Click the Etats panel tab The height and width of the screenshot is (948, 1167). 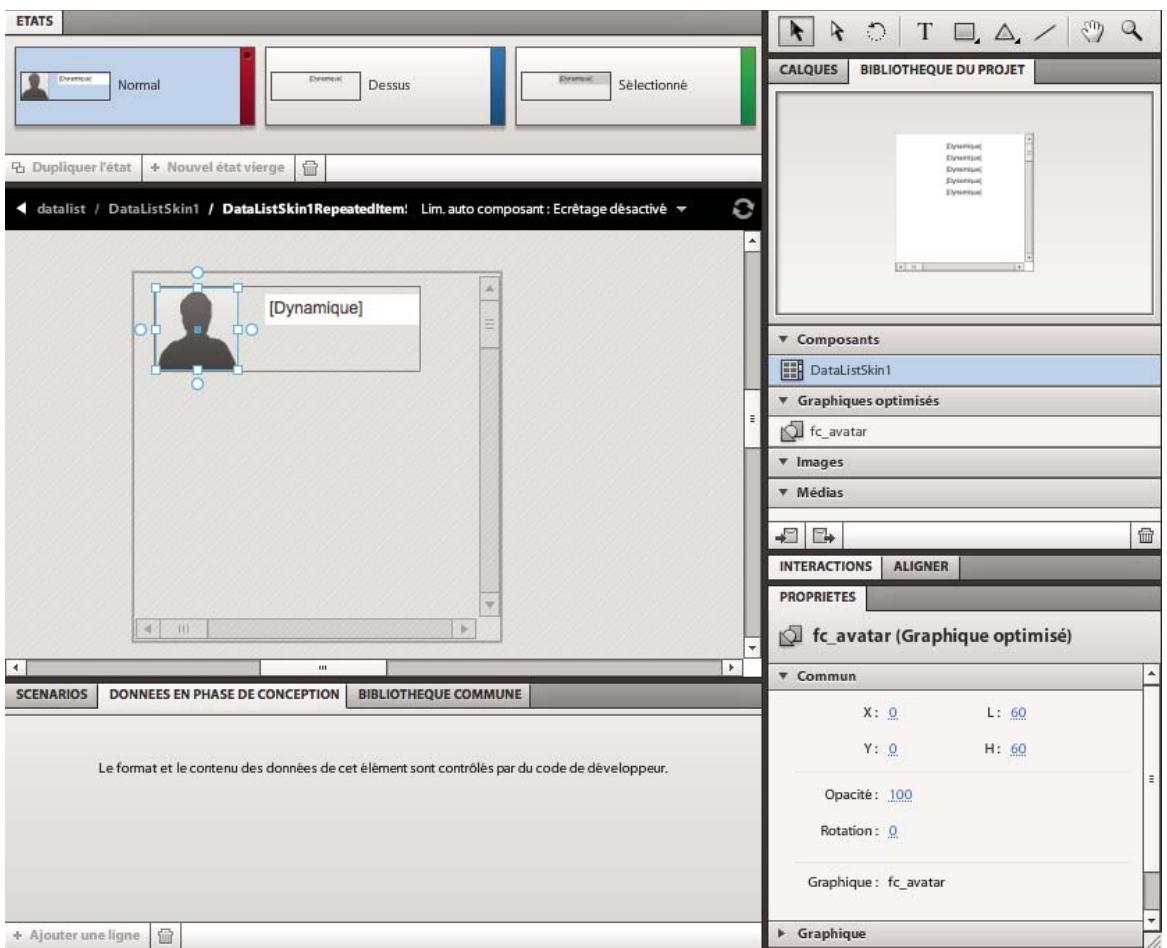[x=34, y=21]
